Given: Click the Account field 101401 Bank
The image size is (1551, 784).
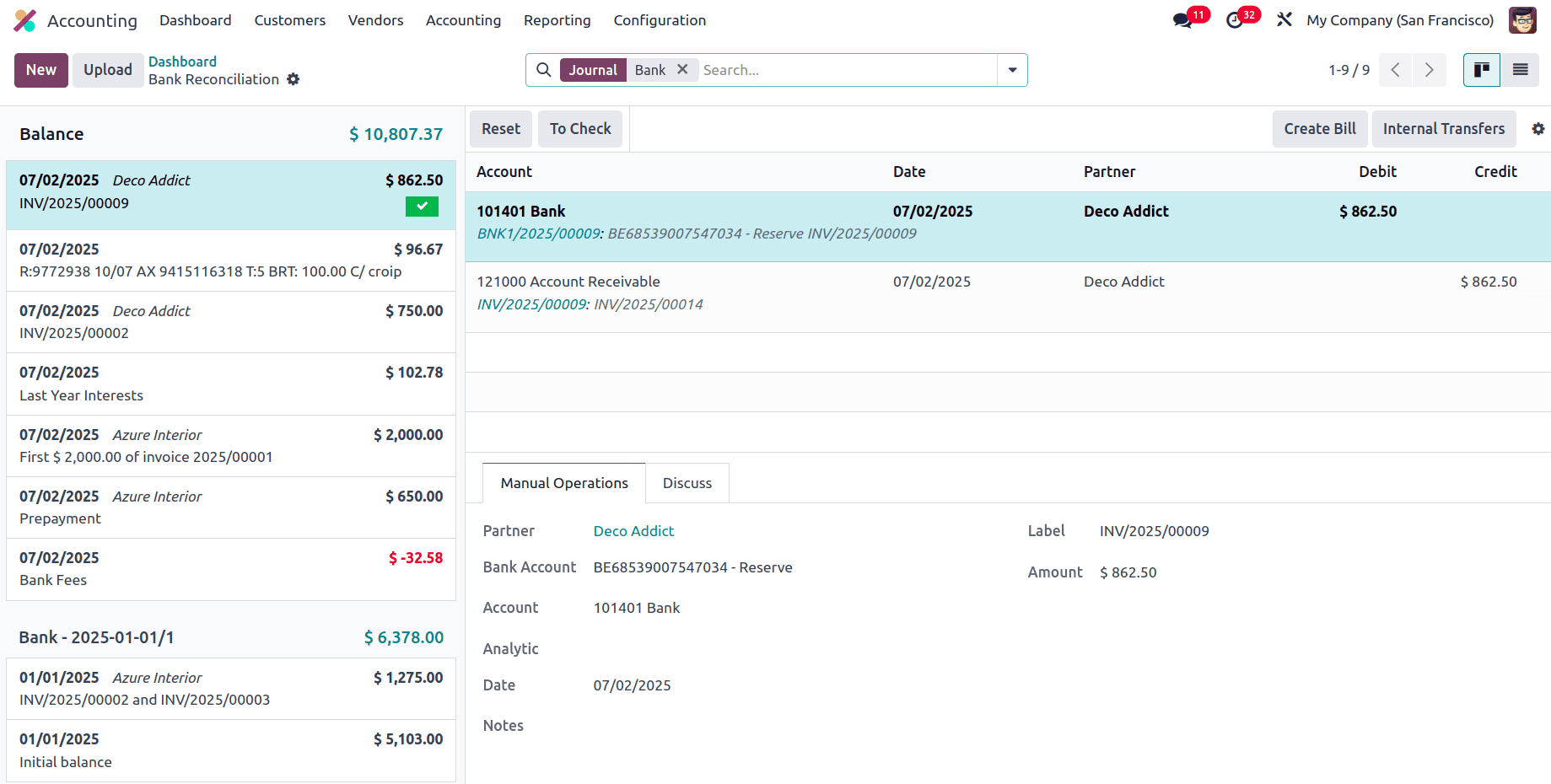Looking at the screenshot, I should point(637,608).
